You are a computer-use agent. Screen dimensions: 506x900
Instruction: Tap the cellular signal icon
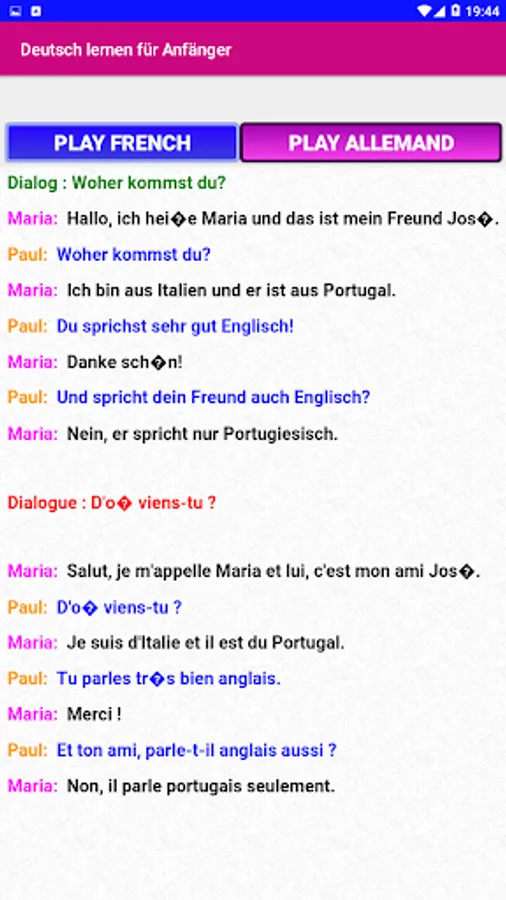[440, 10]
